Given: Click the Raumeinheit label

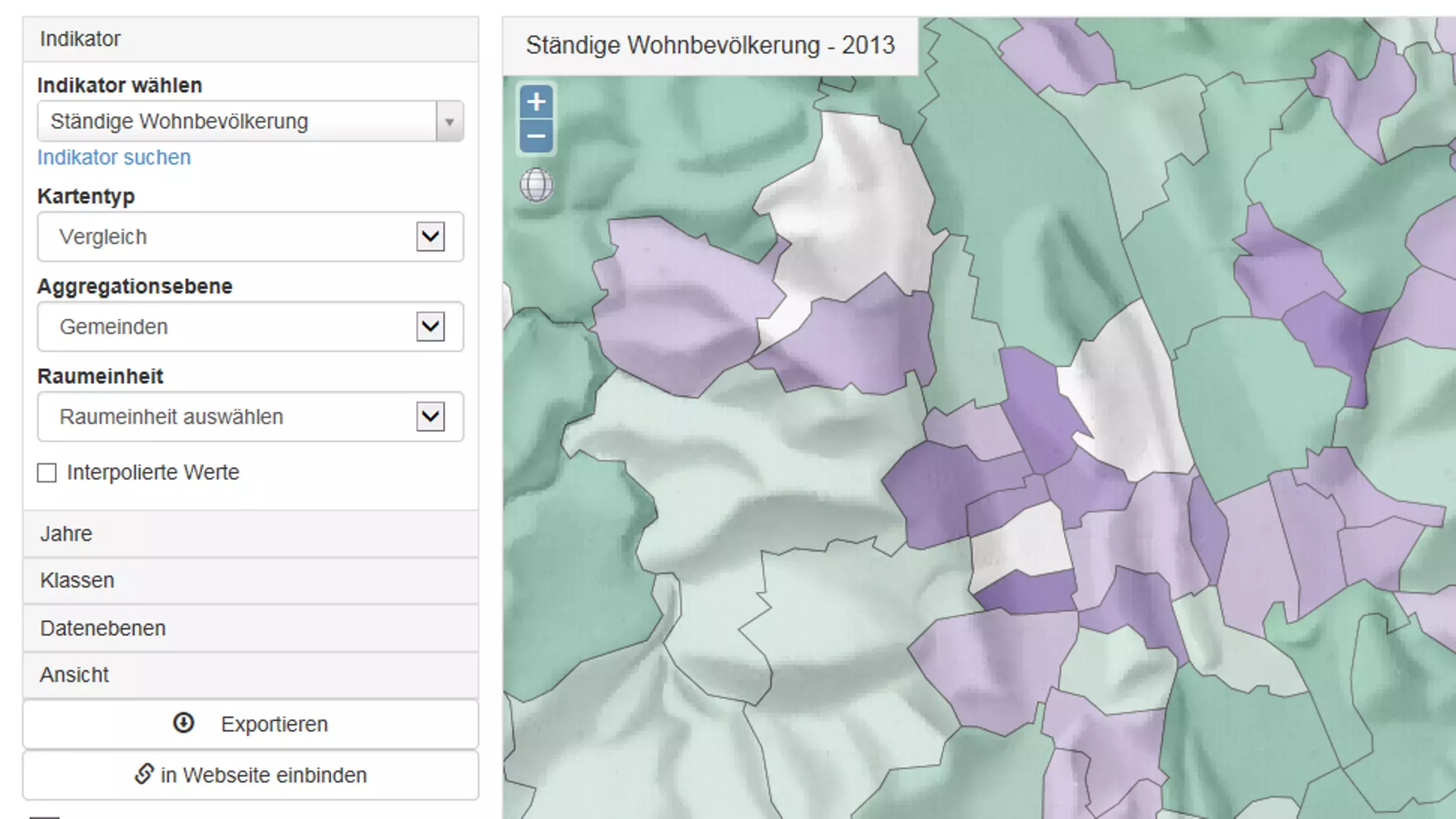Looking at the screenshot, I should point(100,376).
